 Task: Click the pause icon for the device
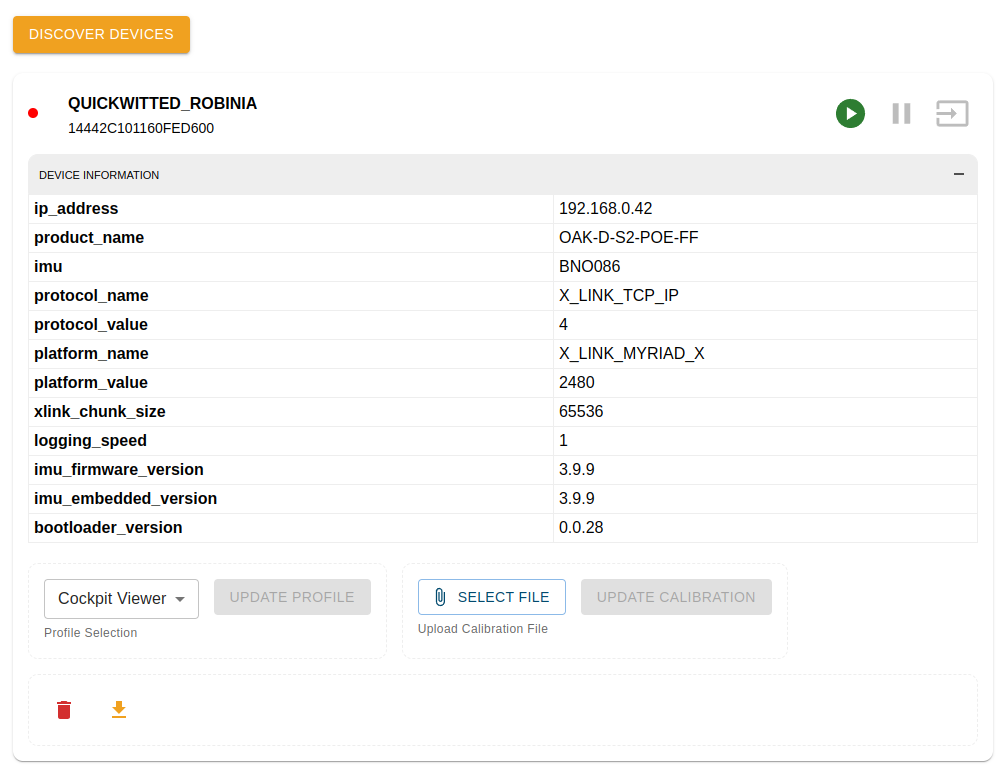pos(901,113)
